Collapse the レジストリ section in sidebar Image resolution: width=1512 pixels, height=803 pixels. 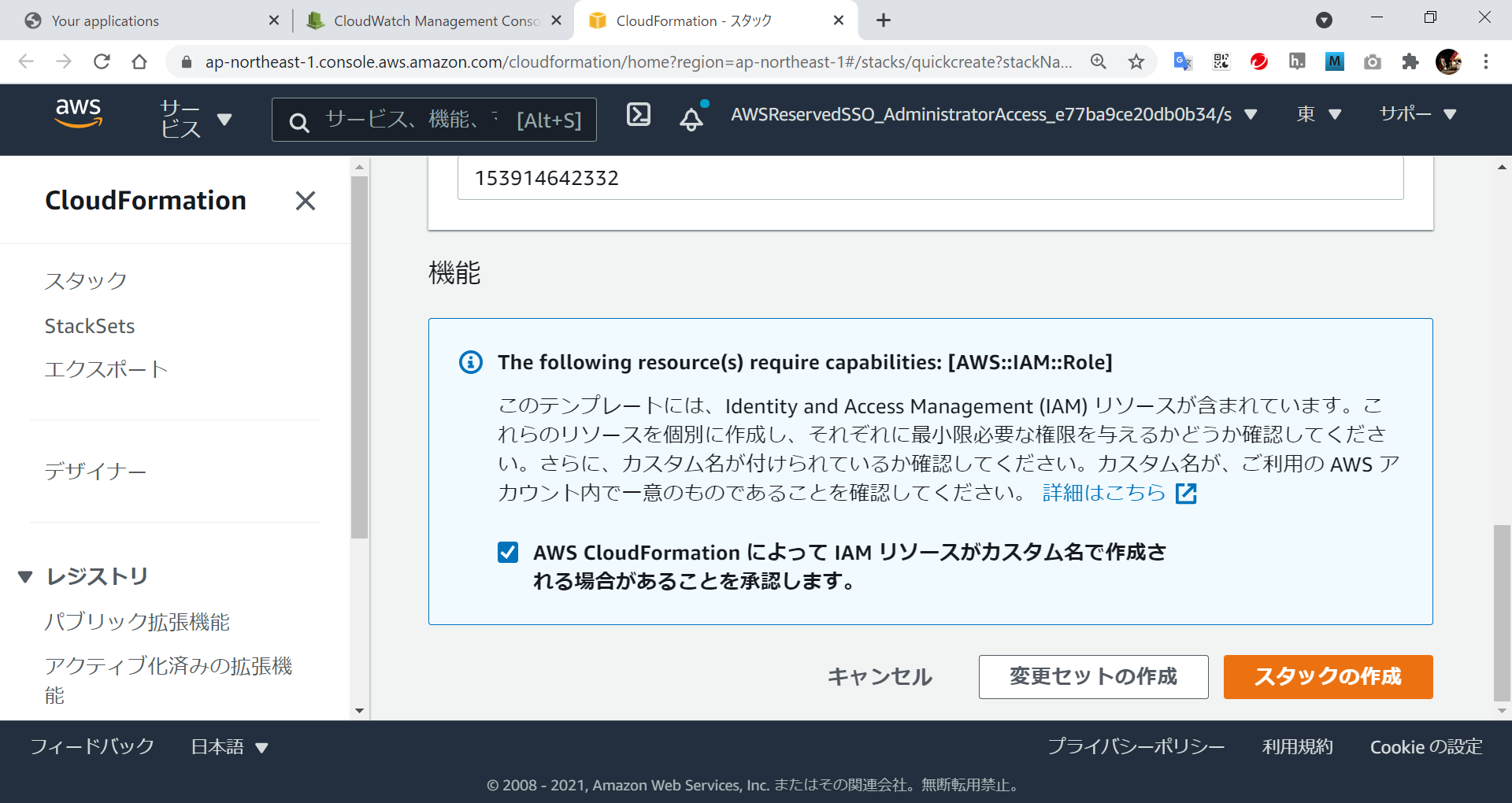pyautogui.click(x=25, y=577)
